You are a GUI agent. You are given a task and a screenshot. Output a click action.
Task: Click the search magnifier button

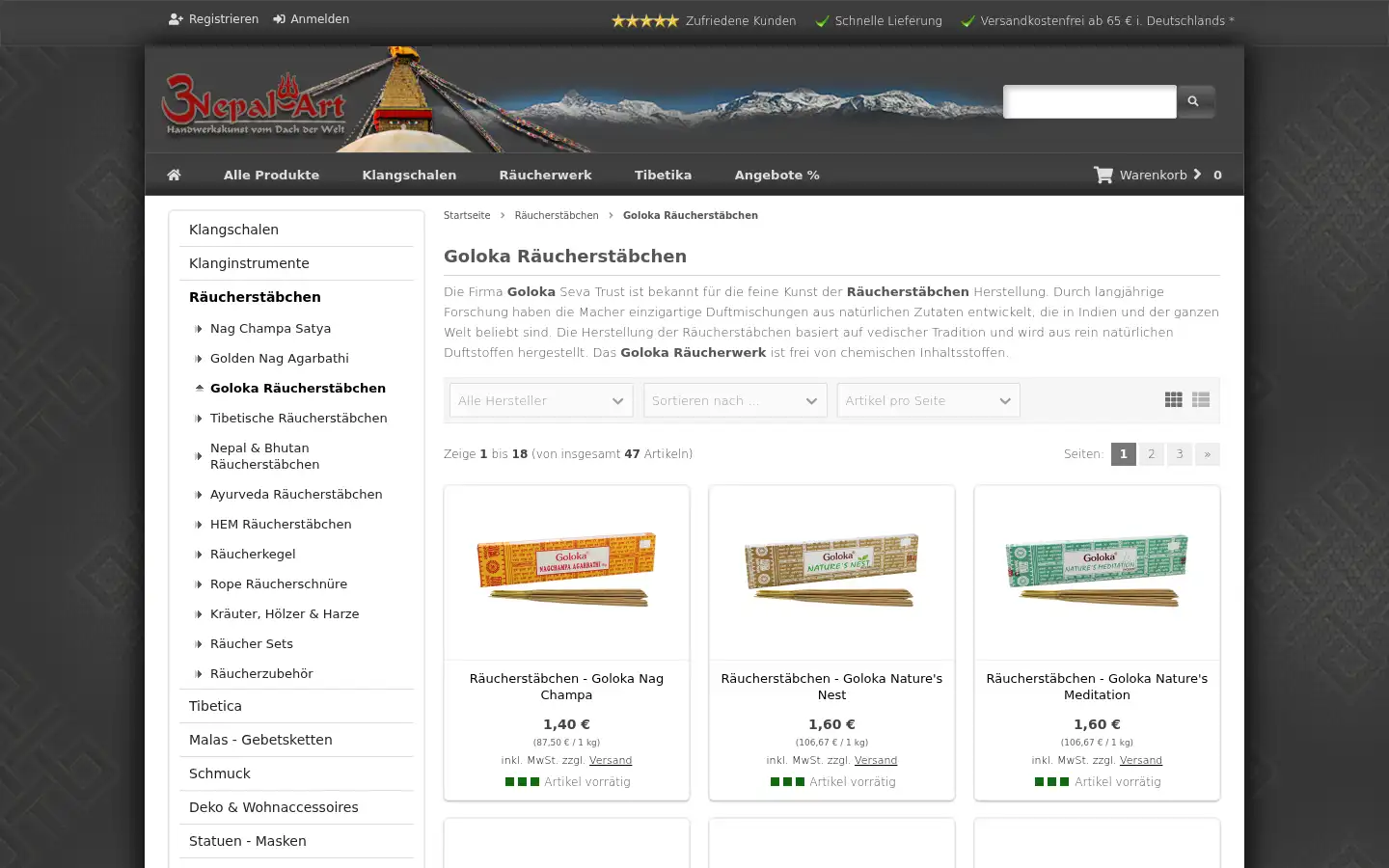[1194, 101]
